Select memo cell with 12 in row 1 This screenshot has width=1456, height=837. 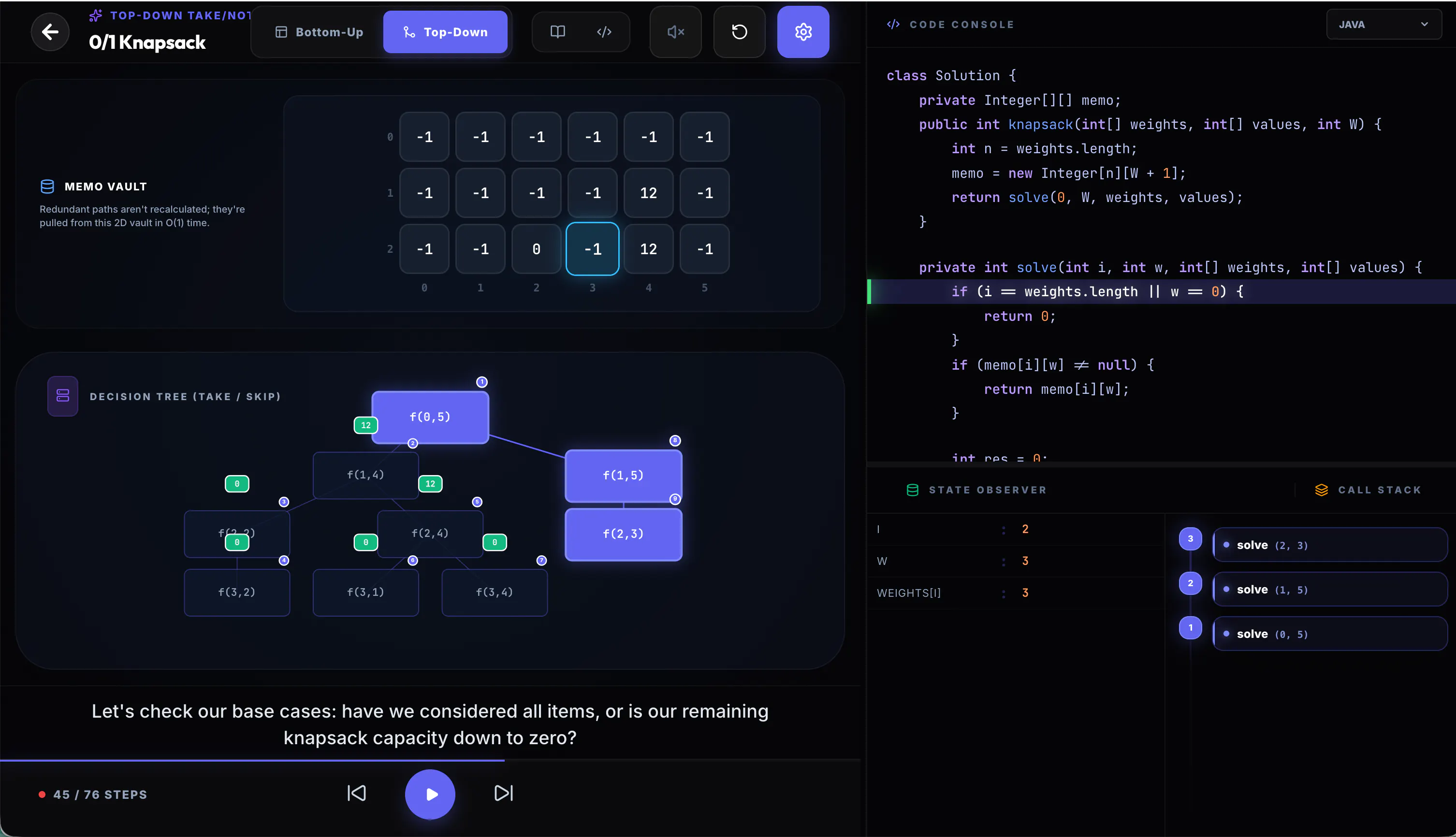pyautogui.click(x=648, y=193)
